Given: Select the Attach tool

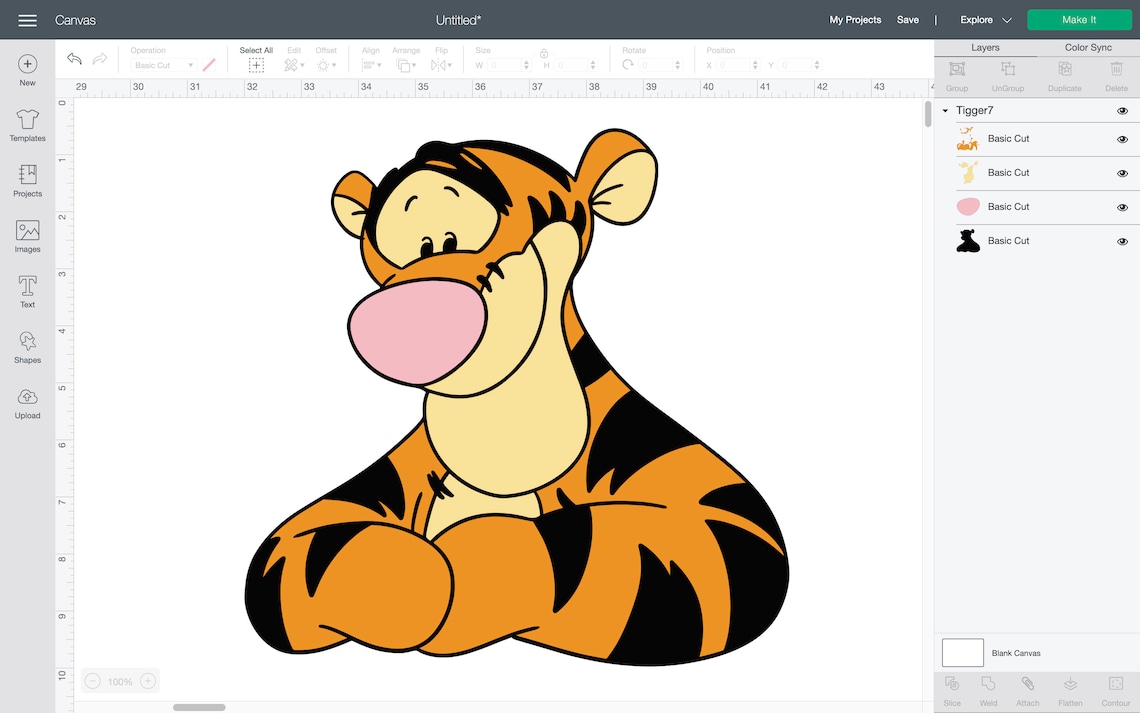Looking at the screenshot, I should click(x=1027, y=690).
